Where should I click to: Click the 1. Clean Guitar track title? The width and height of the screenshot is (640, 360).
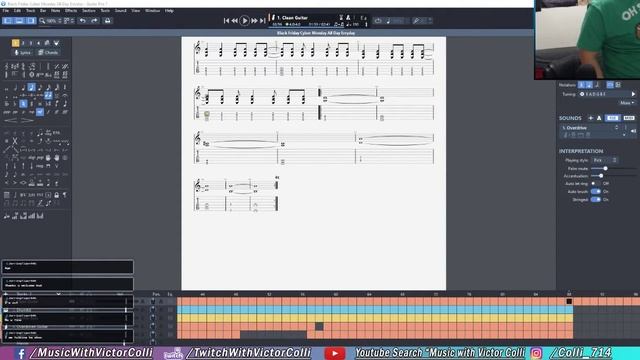293,18
